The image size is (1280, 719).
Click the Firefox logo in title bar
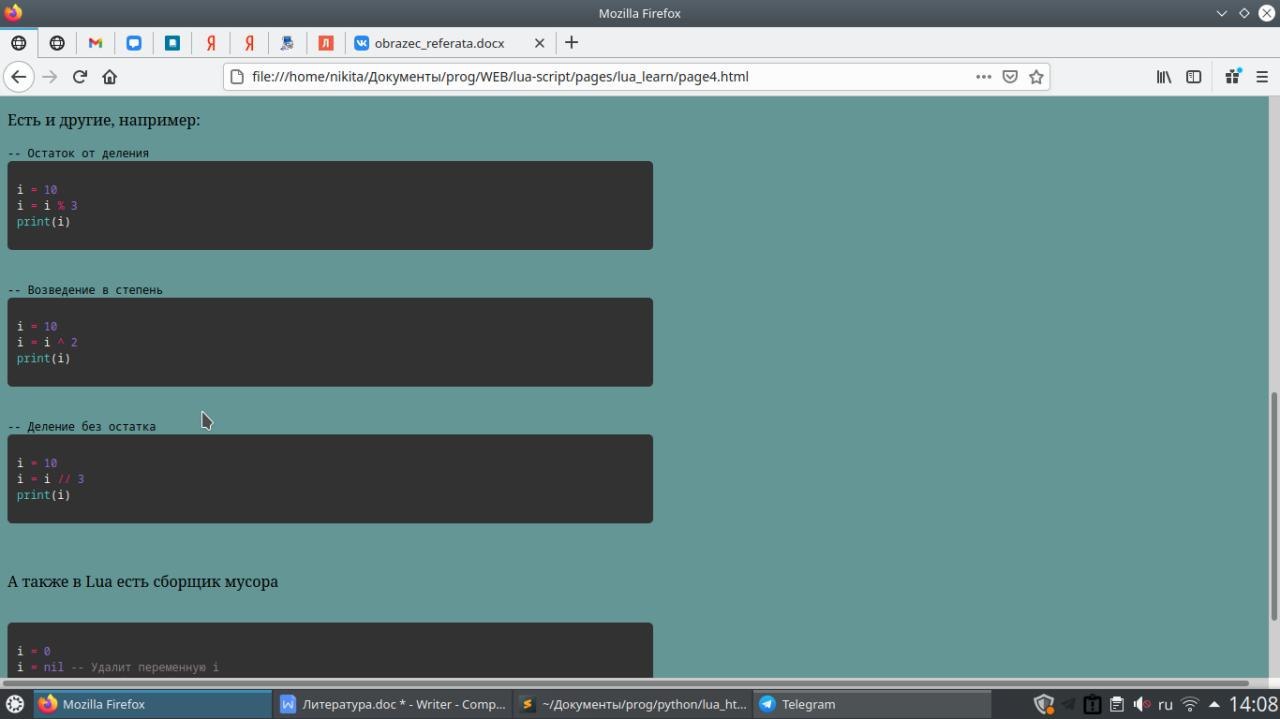coord(13,13)
